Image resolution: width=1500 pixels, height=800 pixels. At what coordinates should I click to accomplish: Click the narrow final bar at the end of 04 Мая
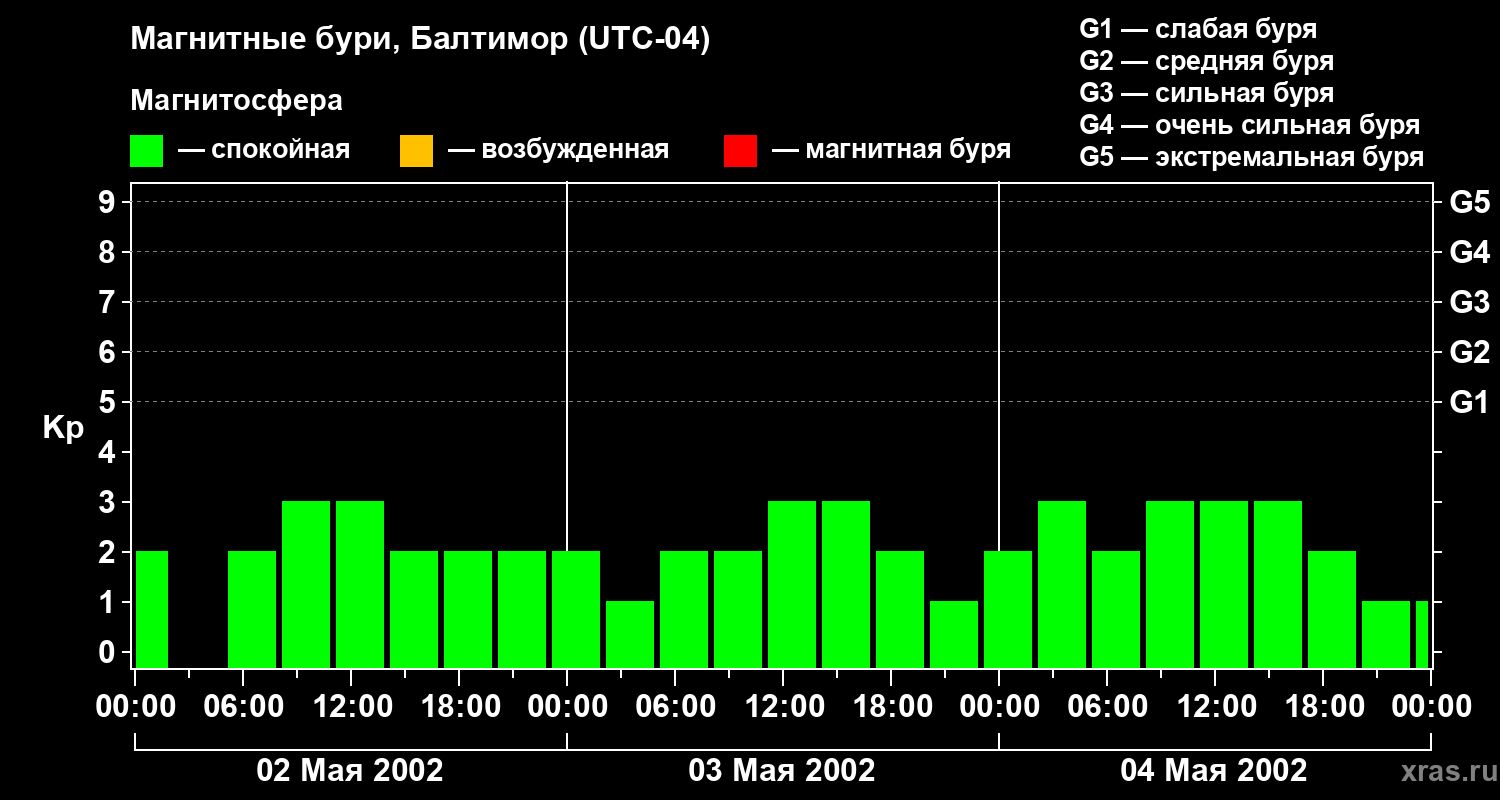pyautogui.click(x=1422, y=634)
